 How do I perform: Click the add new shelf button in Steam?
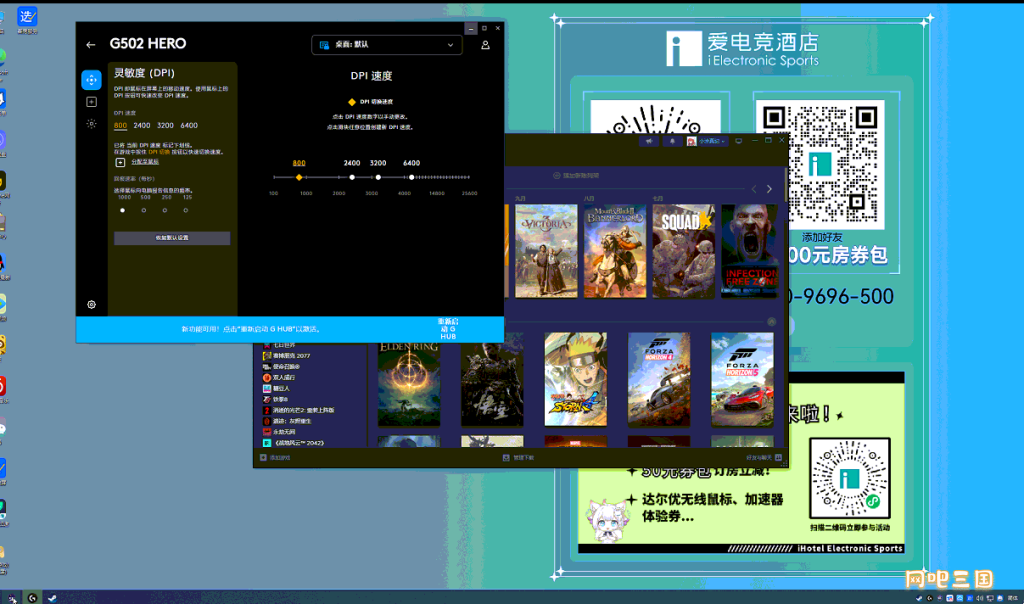coord(576,176)
